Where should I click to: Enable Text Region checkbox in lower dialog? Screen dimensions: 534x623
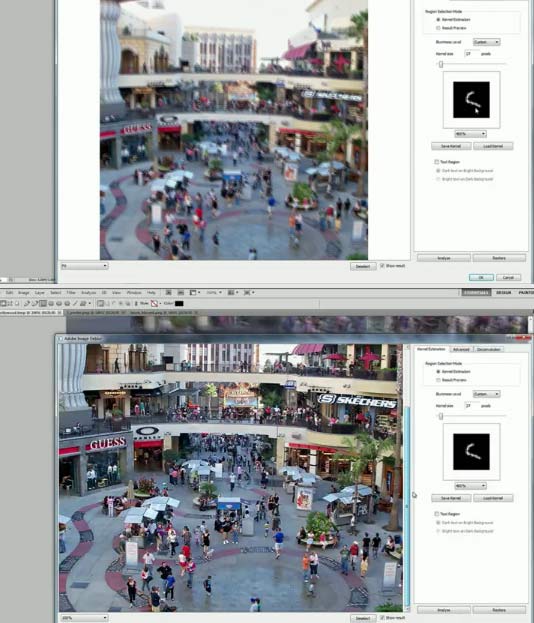click(x=437, y=514)
